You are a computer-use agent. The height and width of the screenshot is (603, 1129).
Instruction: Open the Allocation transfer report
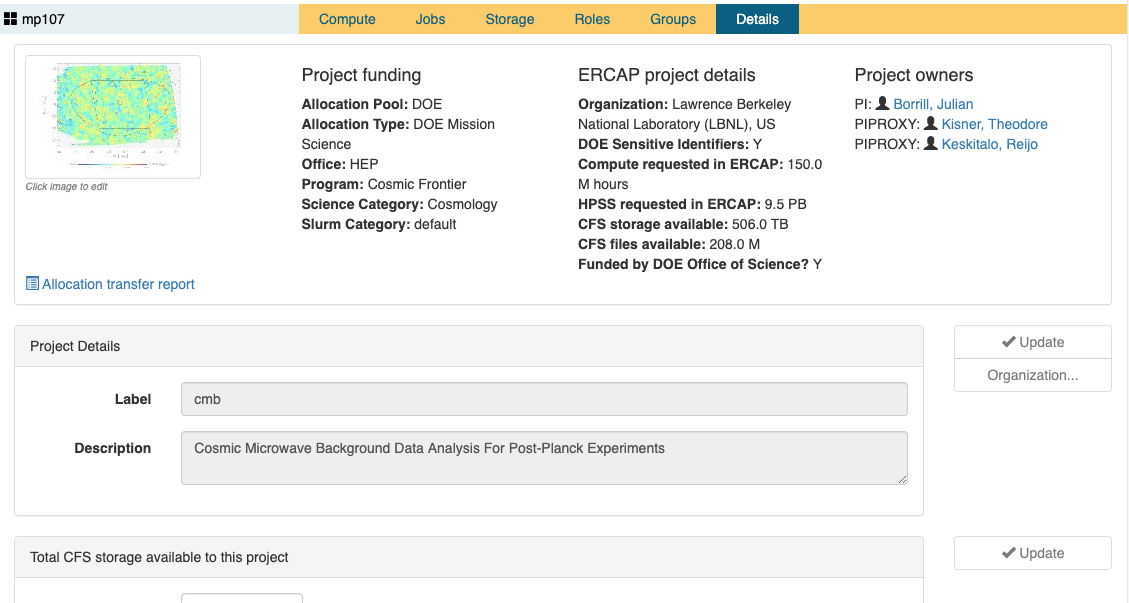point(117,284)
